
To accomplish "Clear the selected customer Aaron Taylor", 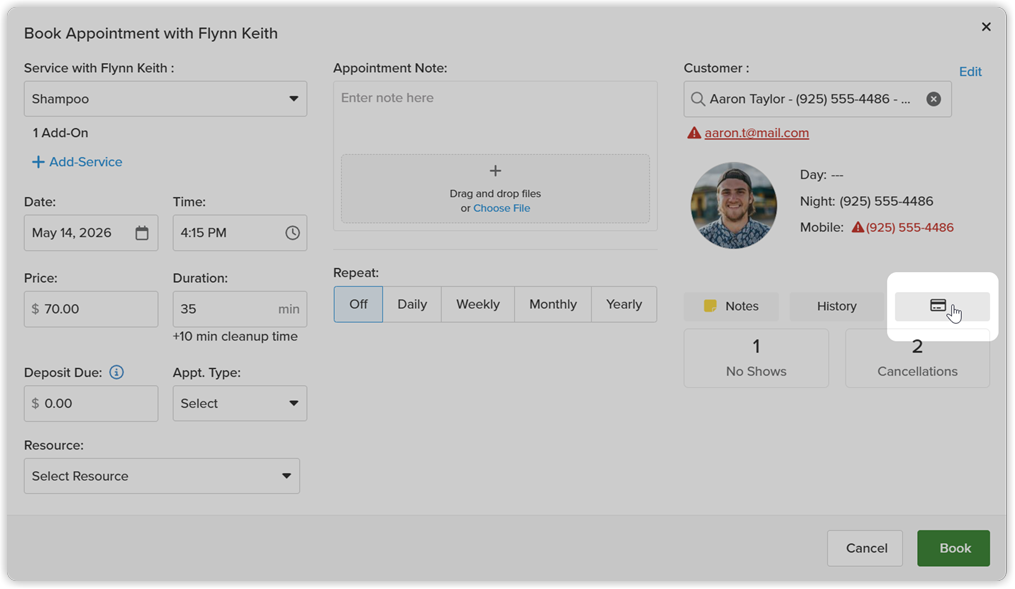I will coord(933,99).
